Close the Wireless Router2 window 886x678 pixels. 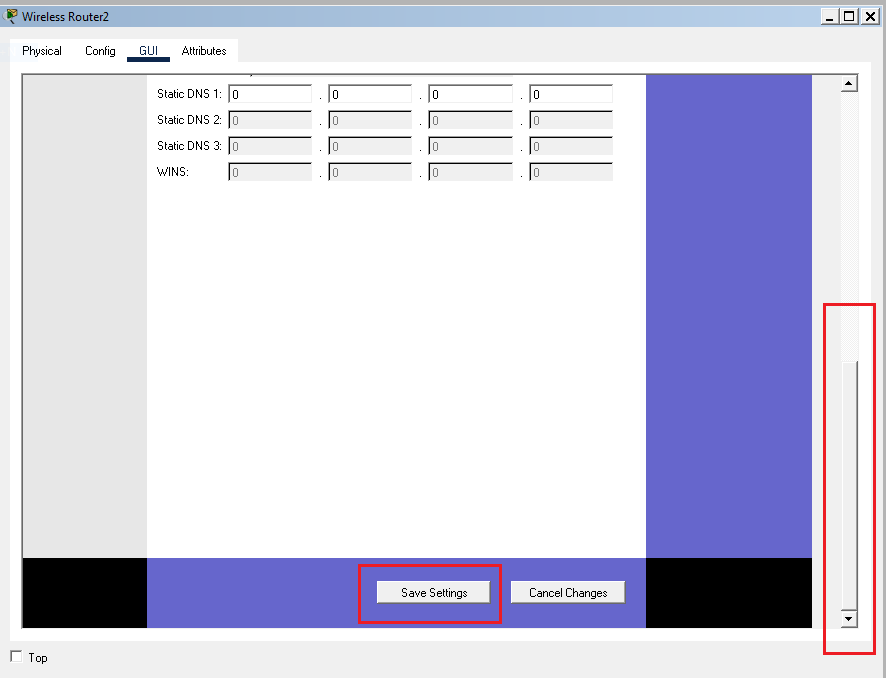click(869, 16)
